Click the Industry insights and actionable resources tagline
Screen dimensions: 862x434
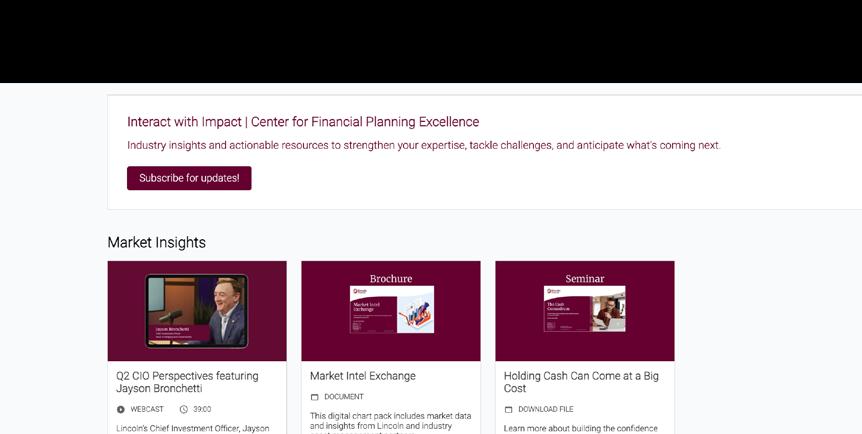coord(423,145)
